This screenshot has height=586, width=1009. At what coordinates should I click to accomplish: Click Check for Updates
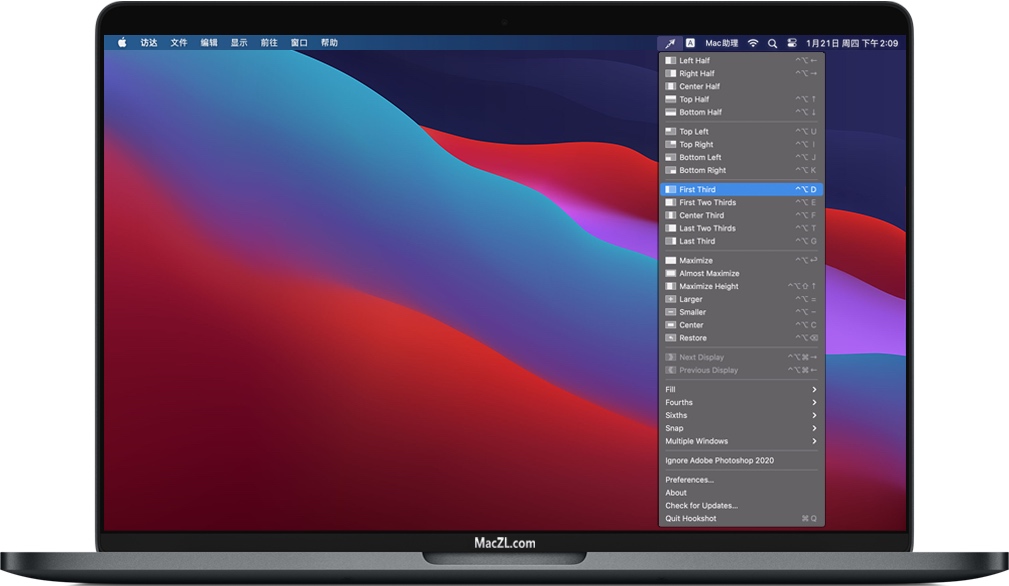[703, 505]
